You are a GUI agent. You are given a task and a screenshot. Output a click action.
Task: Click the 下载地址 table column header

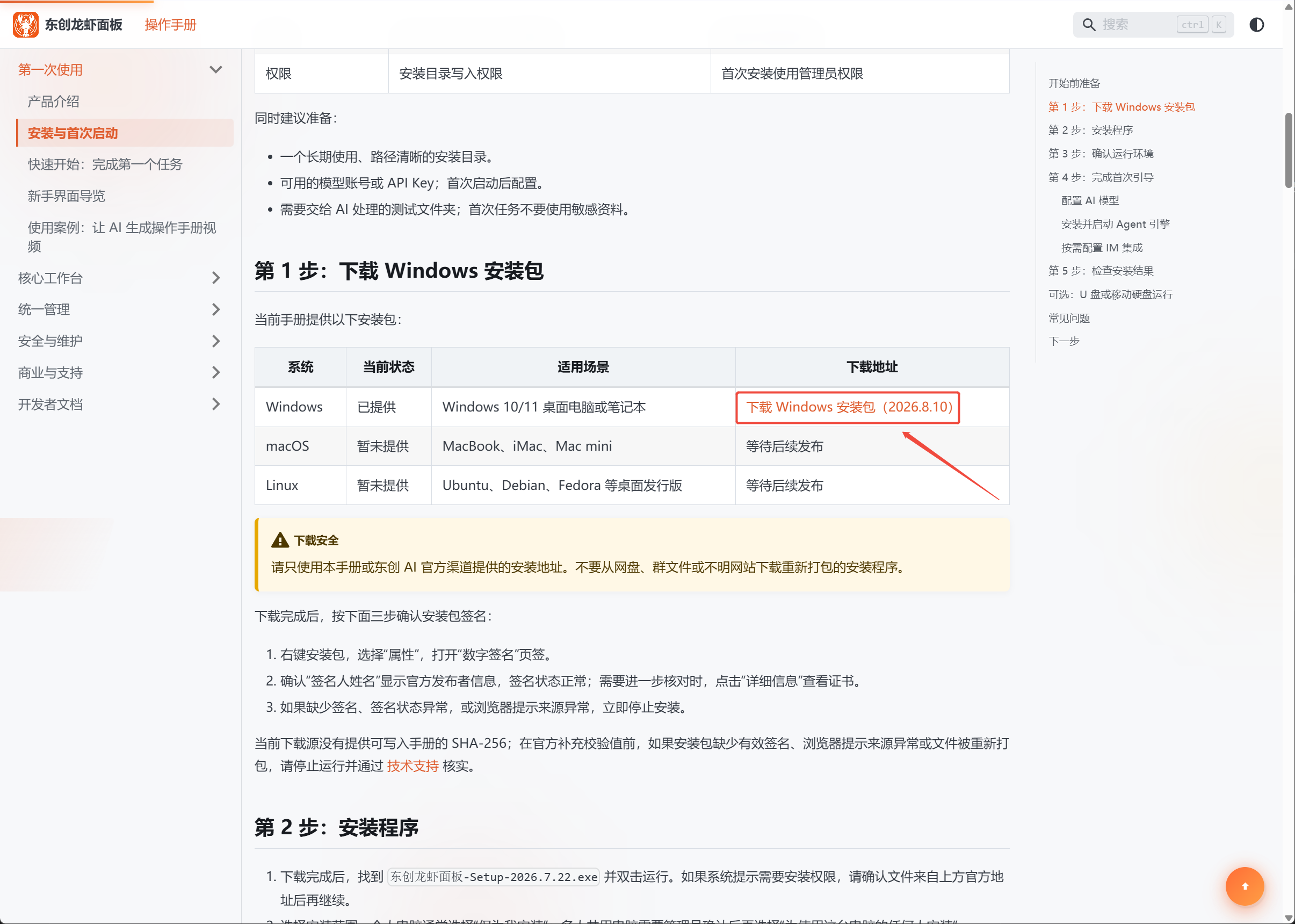pos(872,367)
